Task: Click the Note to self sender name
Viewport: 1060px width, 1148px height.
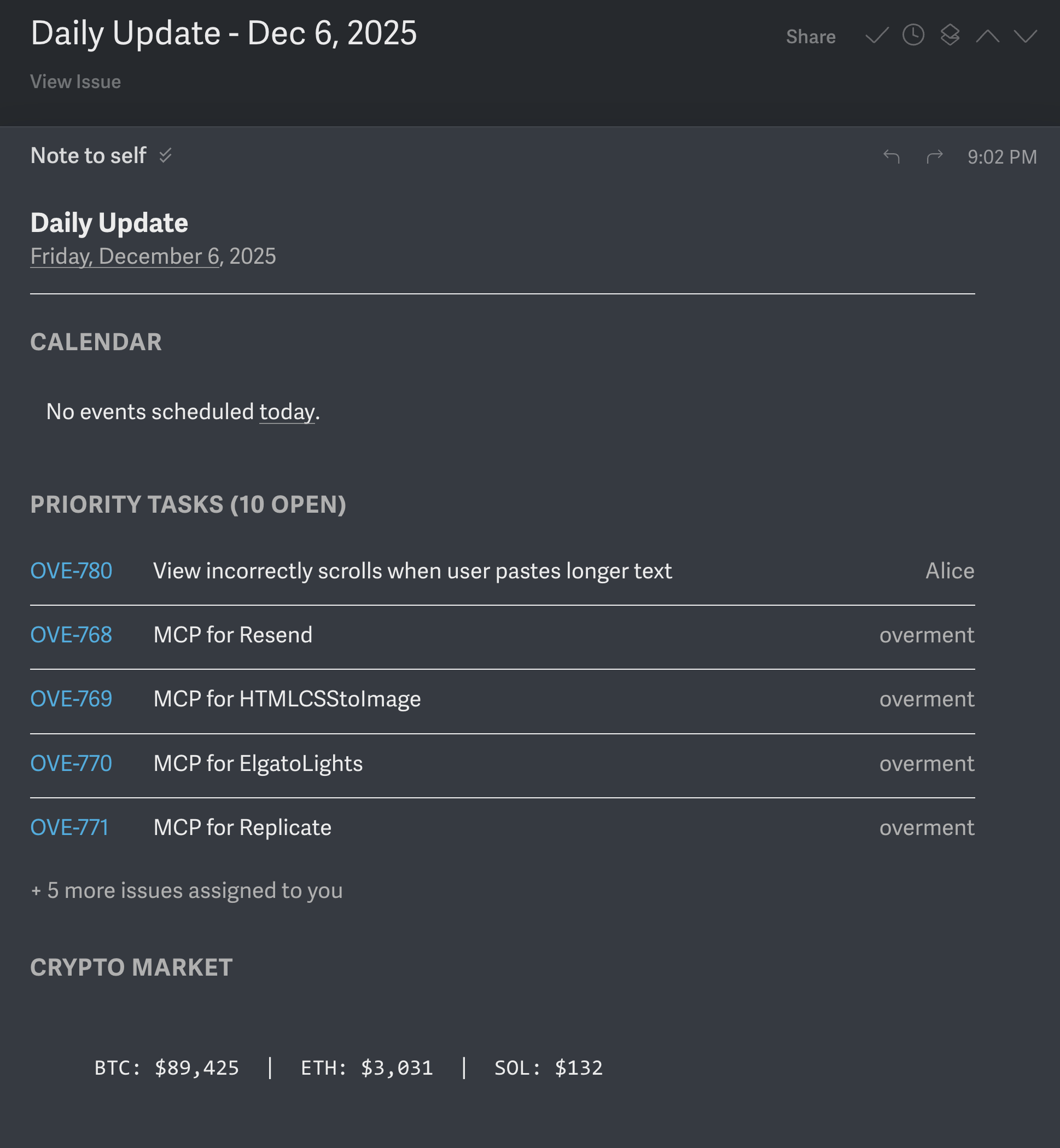Action: (x=89, y=155)
